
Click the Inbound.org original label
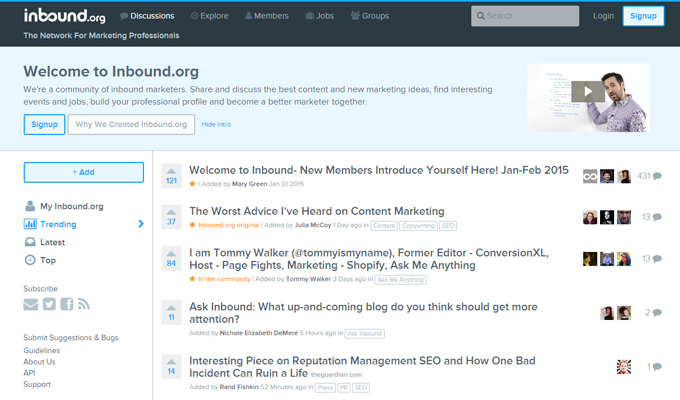[229, 225]
